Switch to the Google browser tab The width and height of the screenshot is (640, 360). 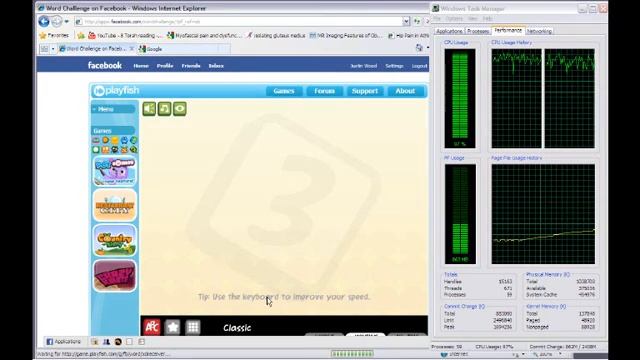(x=177, y=49)
